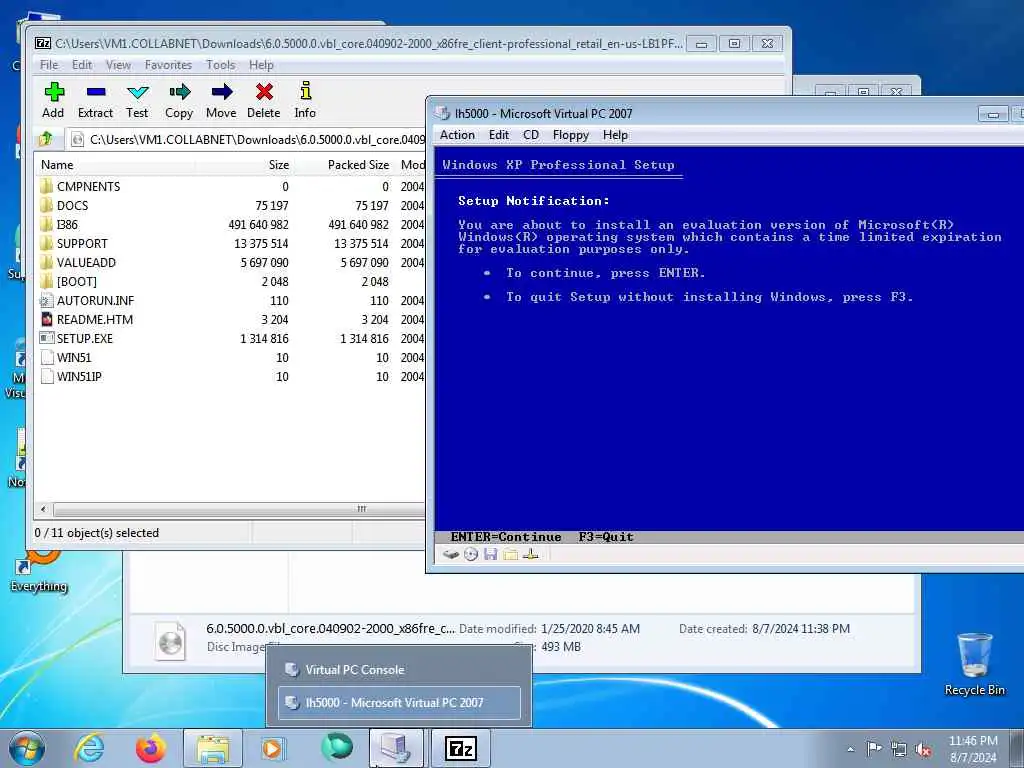Open the Floppy menu in Virtual PC
The image size is (1024, 768).
571,135
